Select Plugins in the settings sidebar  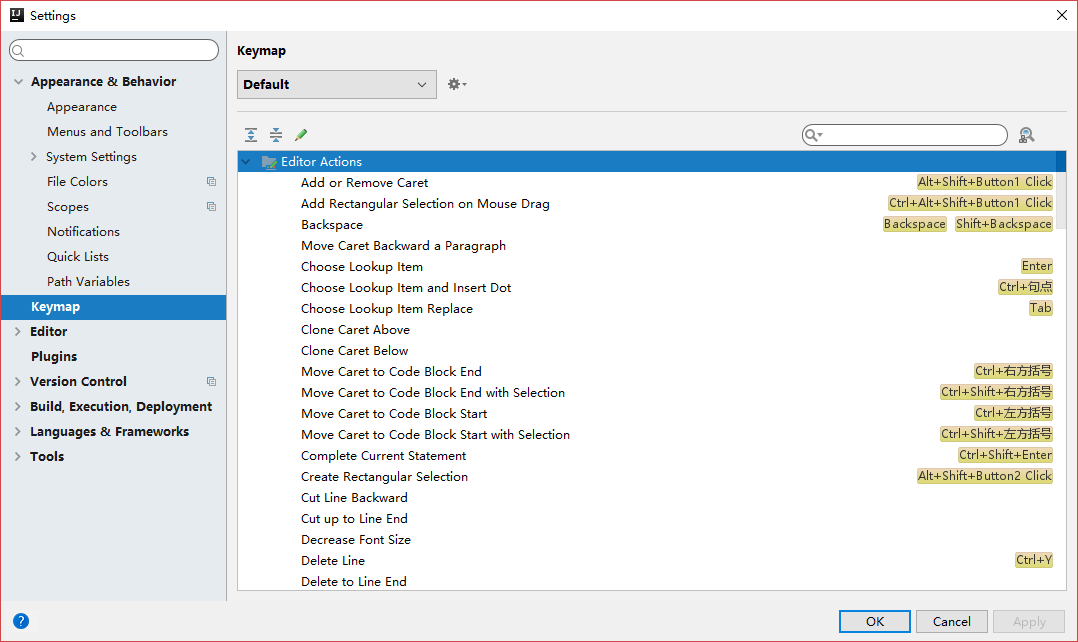[x=54, y=357]
